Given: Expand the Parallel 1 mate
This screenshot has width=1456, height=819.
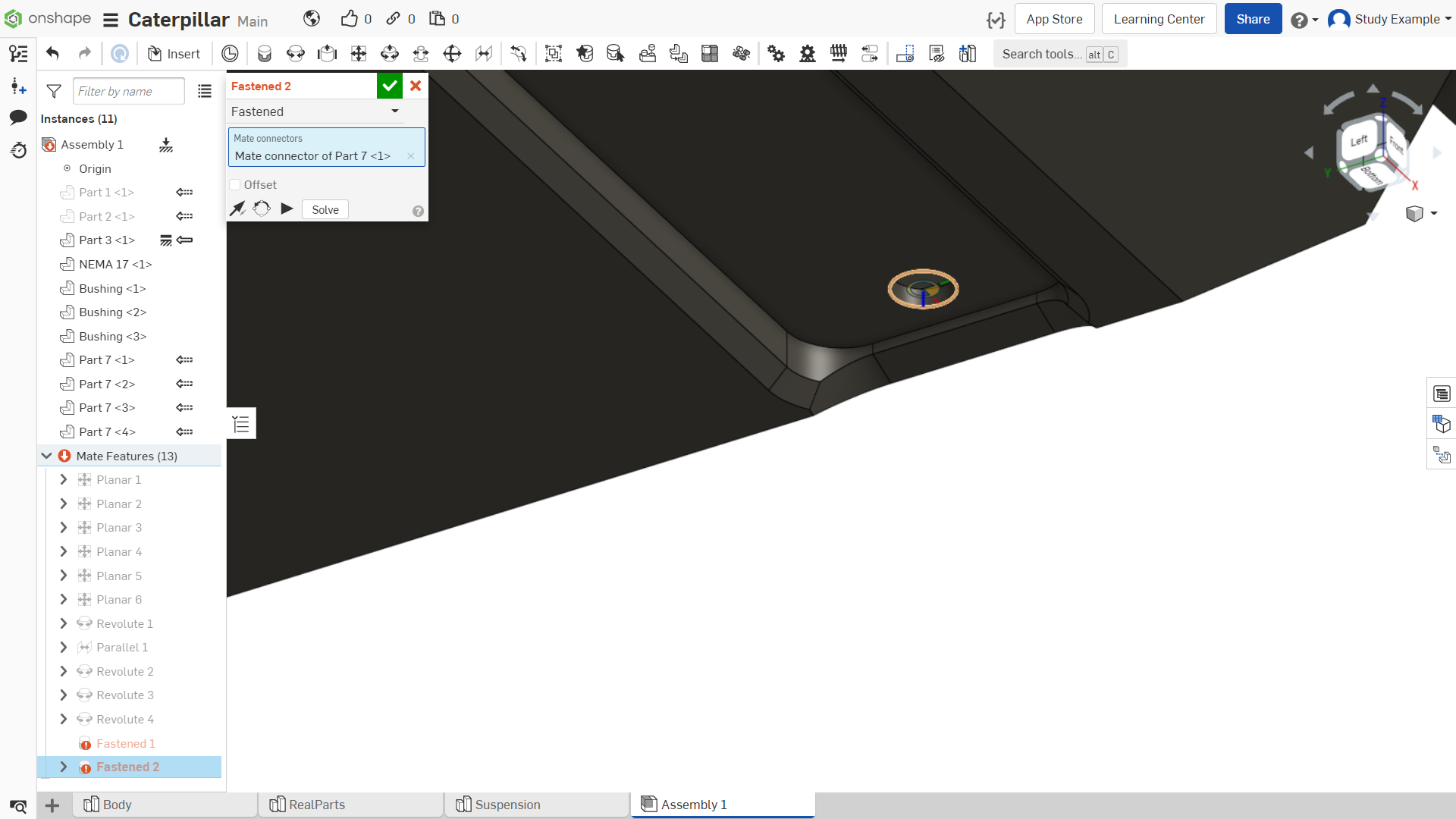Looking at the screenshot, I should 64,648.
